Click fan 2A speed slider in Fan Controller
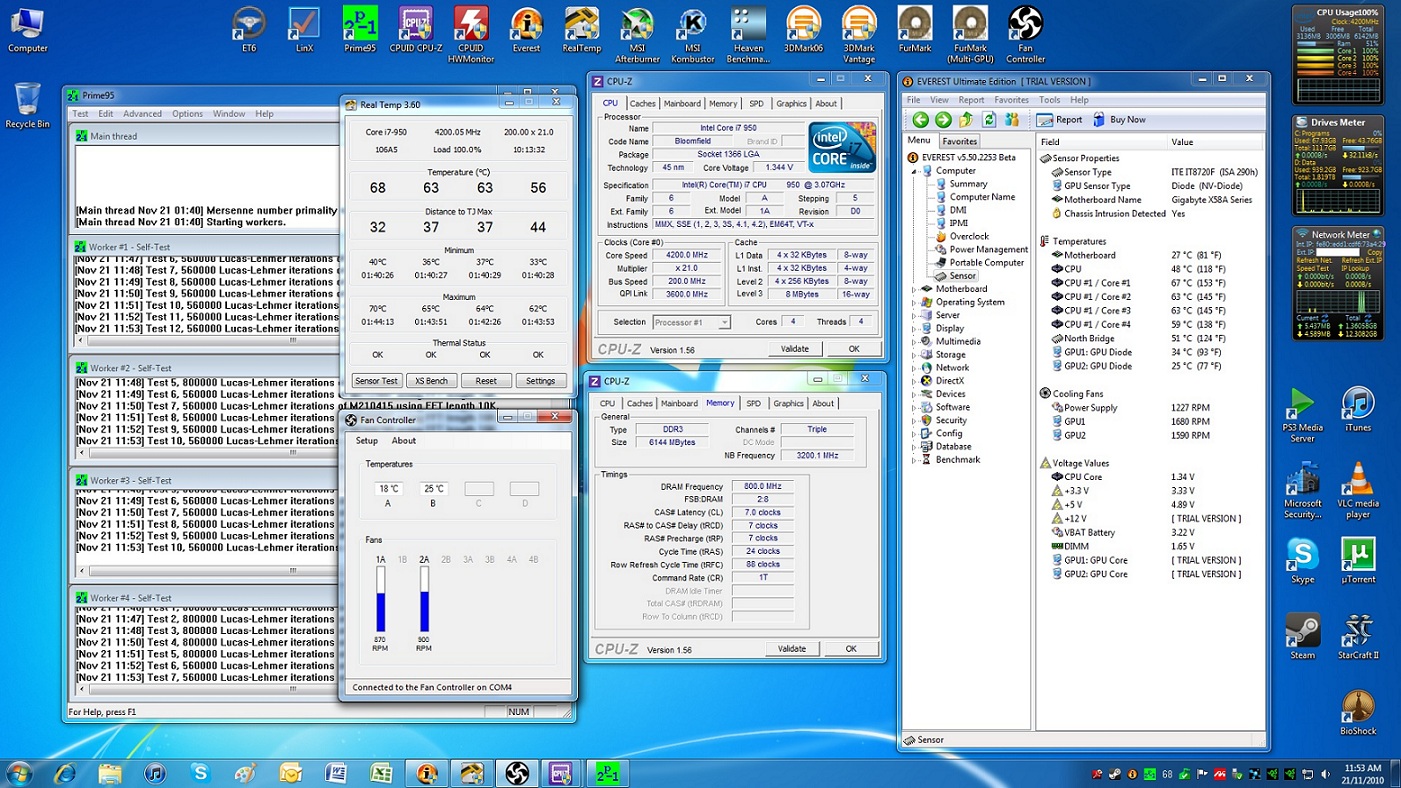 coord(424,599)
